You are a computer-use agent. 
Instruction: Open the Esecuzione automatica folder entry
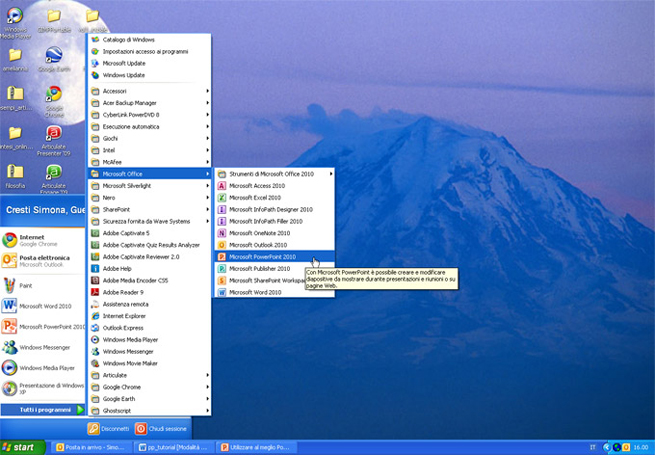(150, 127)
